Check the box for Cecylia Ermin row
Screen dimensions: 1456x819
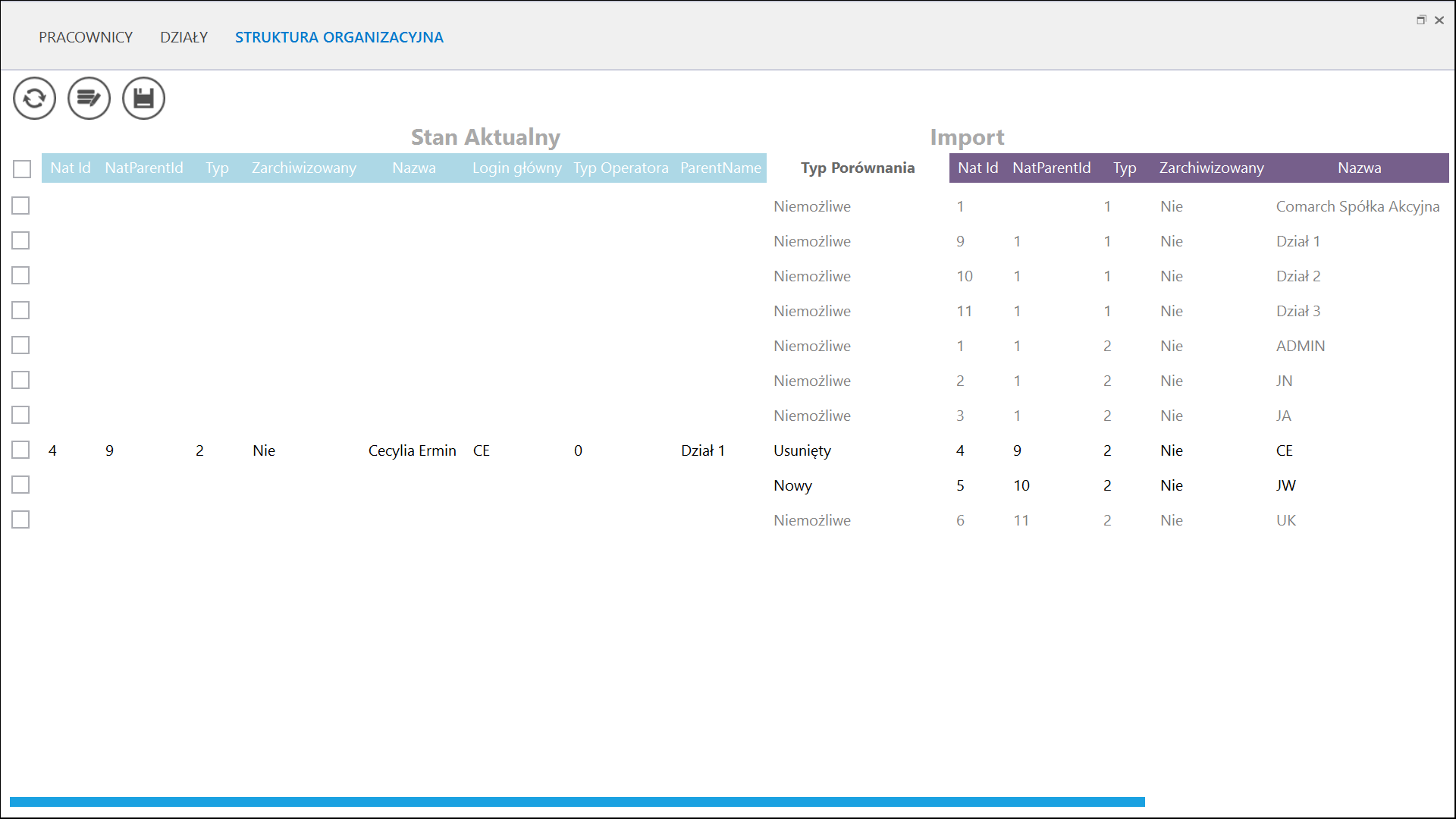coord(20,450)
